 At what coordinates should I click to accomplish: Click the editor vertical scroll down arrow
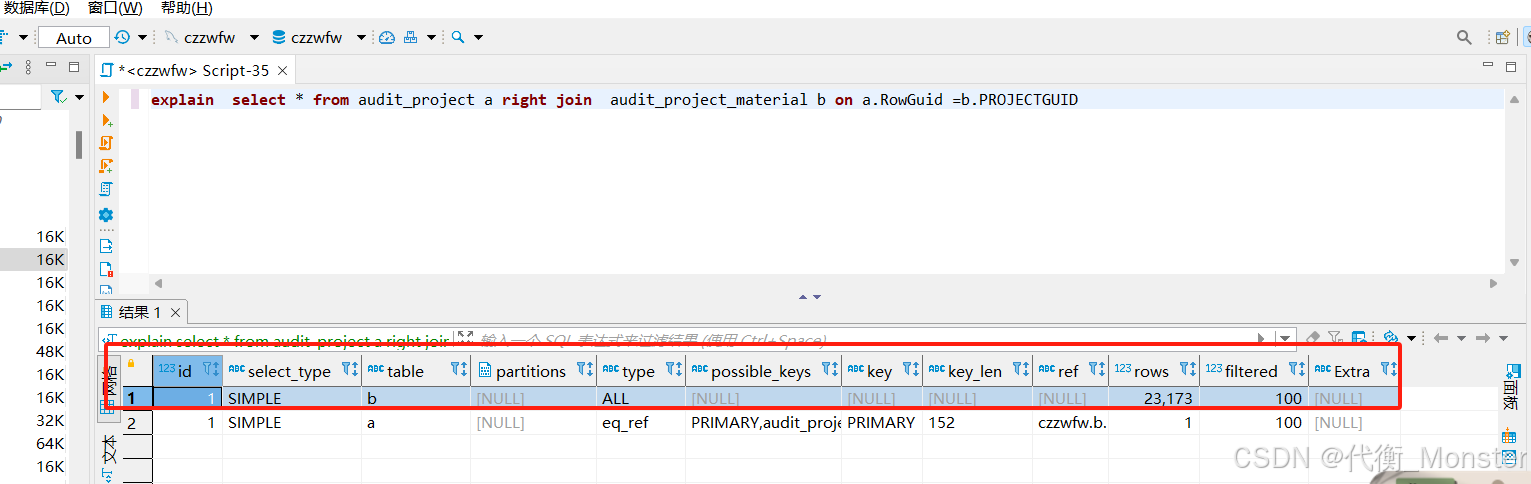click(1513, 263)
